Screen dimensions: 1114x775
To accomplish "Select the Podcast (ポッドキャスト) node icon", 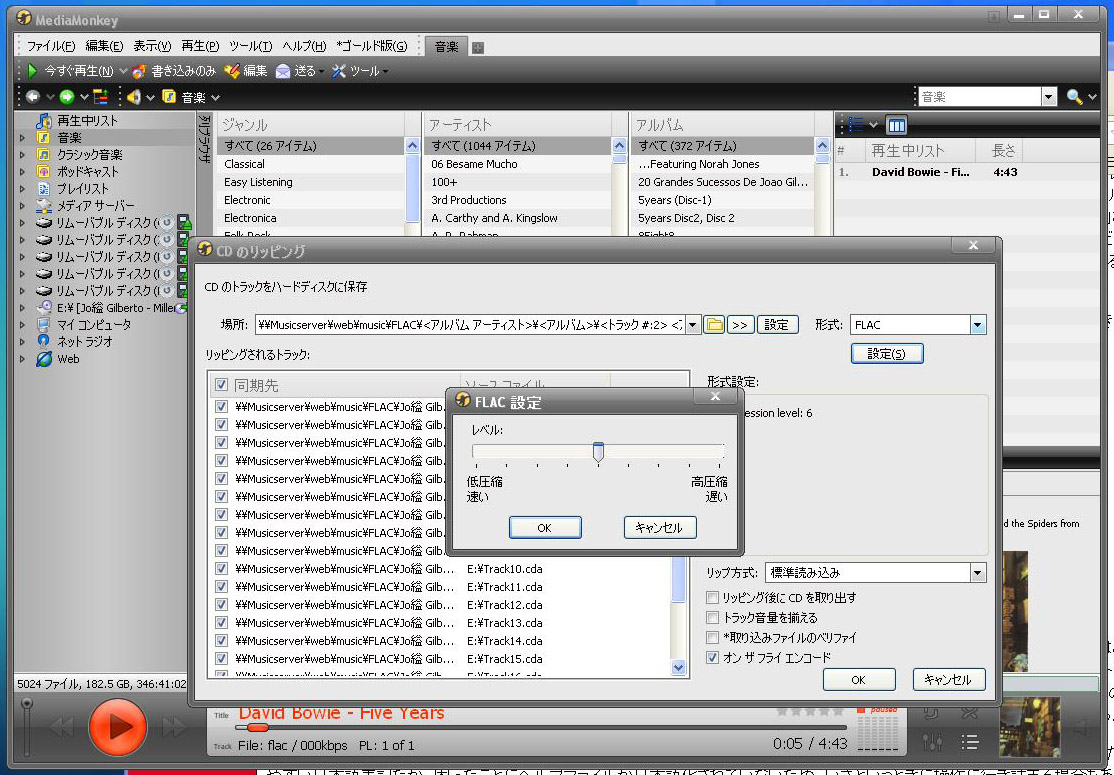I will pos(44,171).
